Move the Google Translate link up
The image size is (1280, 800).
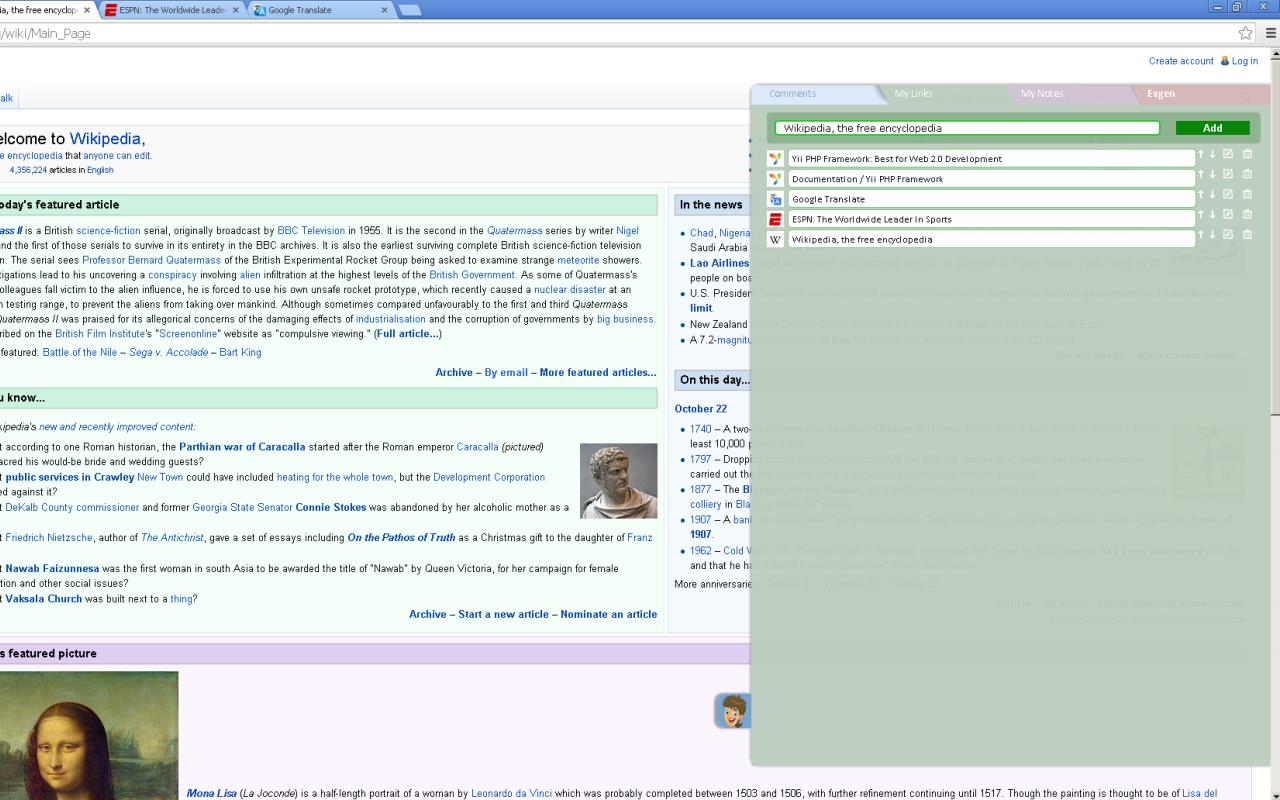coord(1201,194)
